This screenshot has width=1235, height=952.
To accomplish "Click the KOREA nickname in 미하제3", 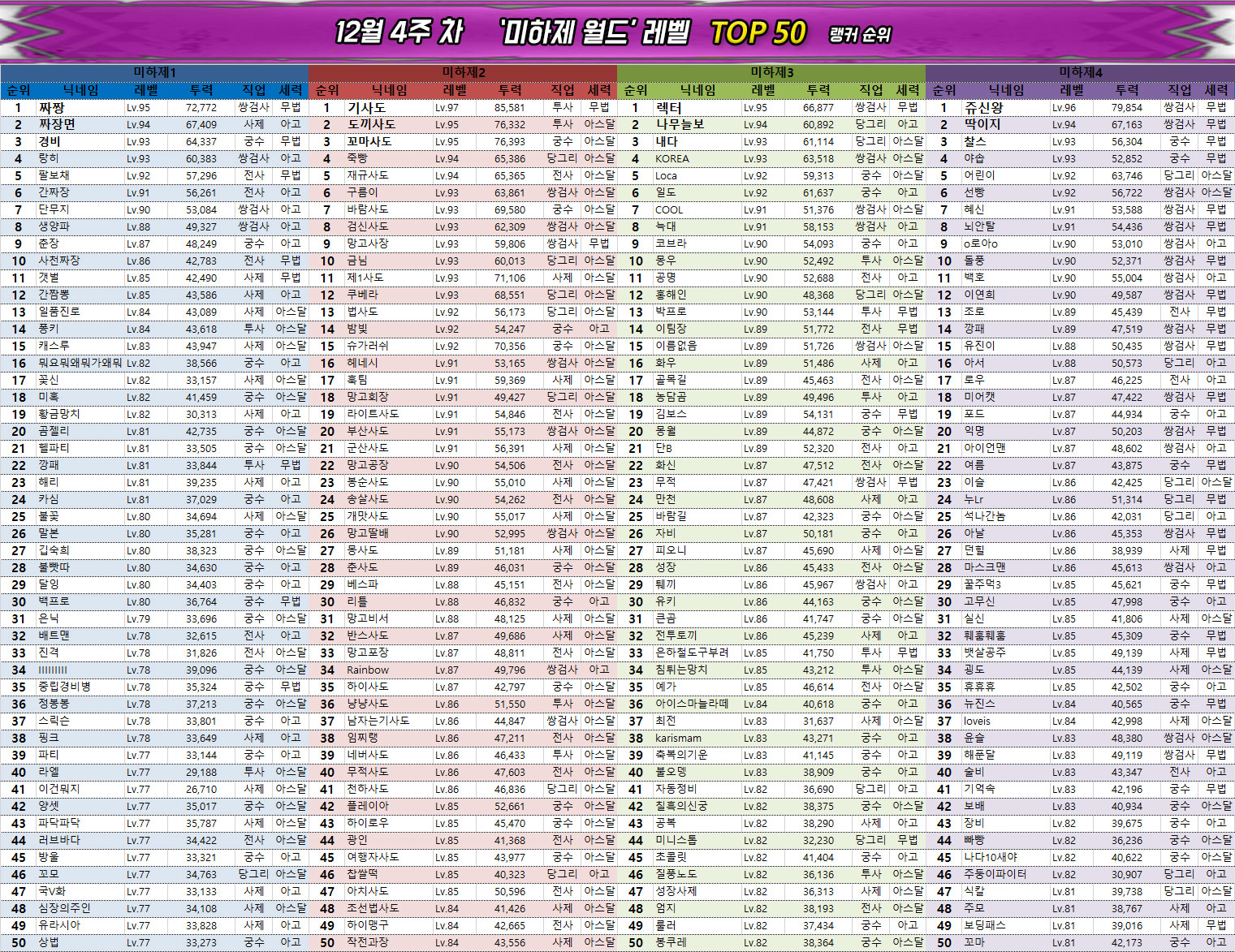I will 672,159.
